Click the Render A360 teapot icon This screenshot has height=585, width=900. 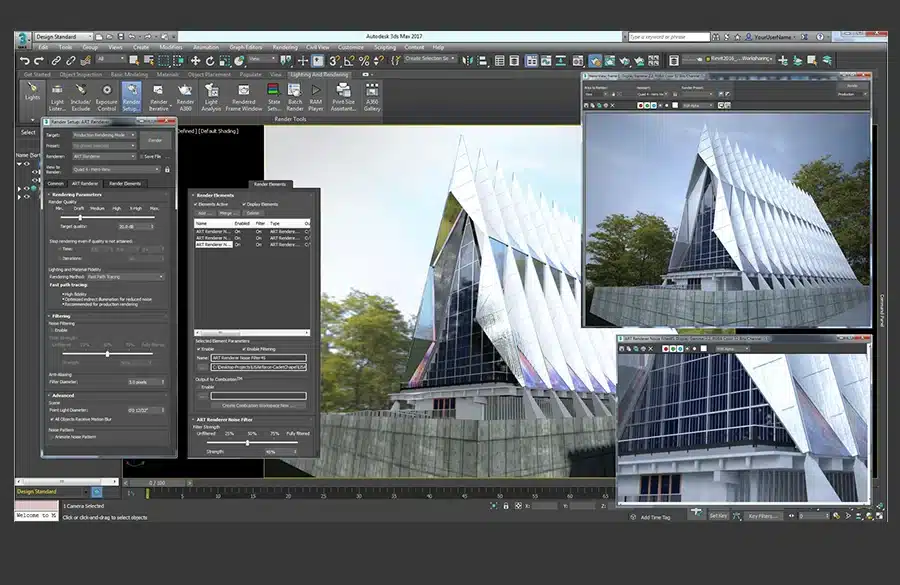pos(185,96)
